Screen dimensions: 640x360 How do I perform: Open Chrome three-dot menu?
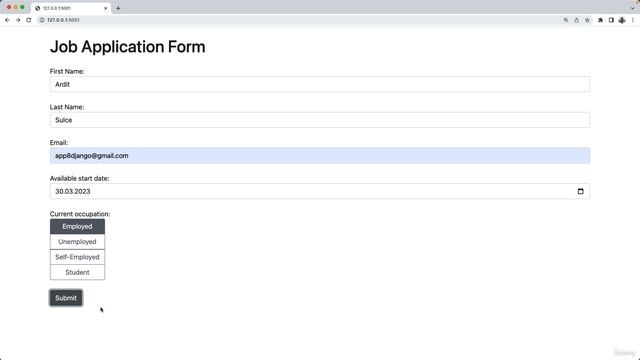click(633, 20)
